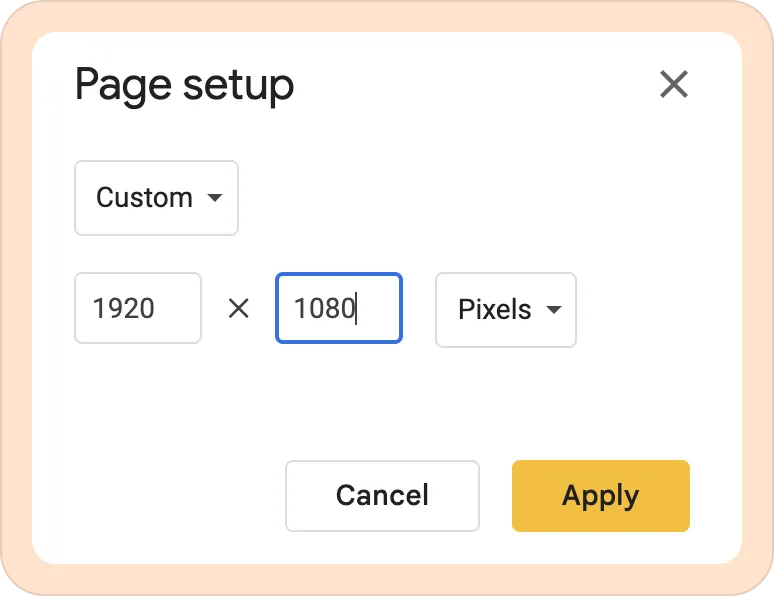Viewport: 774px width, 596px height.
Task: Click the multiplication sign between dimension fields
Action: [x=239, y=309]
